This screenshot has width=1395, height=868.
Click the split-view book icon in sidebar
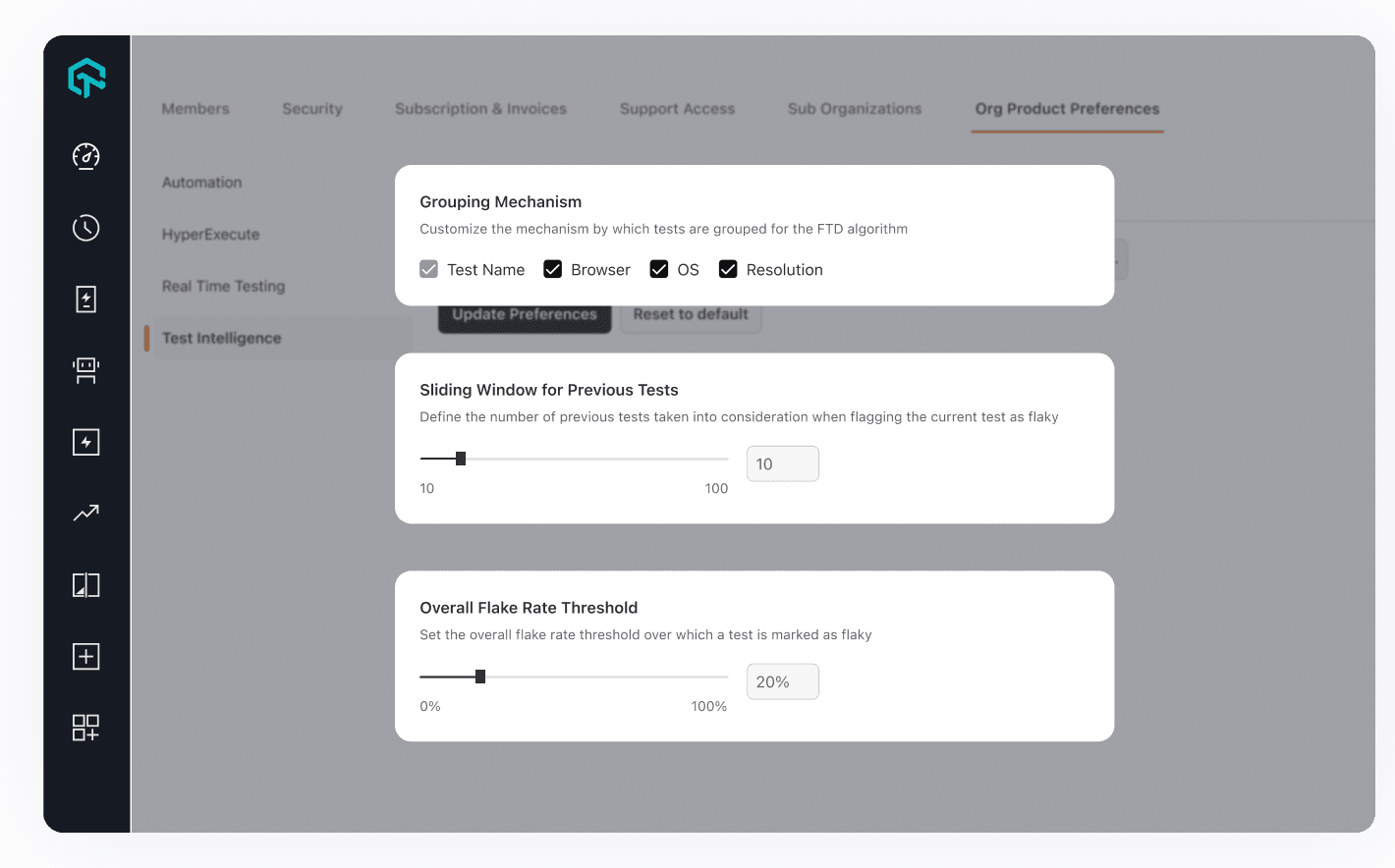pos(85,584)
